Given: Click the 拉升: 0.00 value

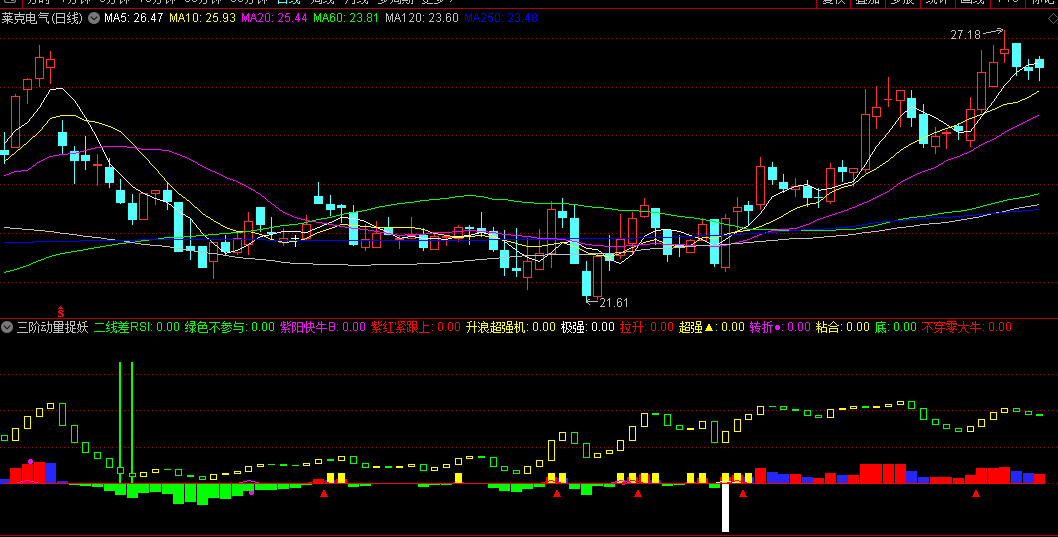Looking at the screenshot, I should click(x=646, y=327).
